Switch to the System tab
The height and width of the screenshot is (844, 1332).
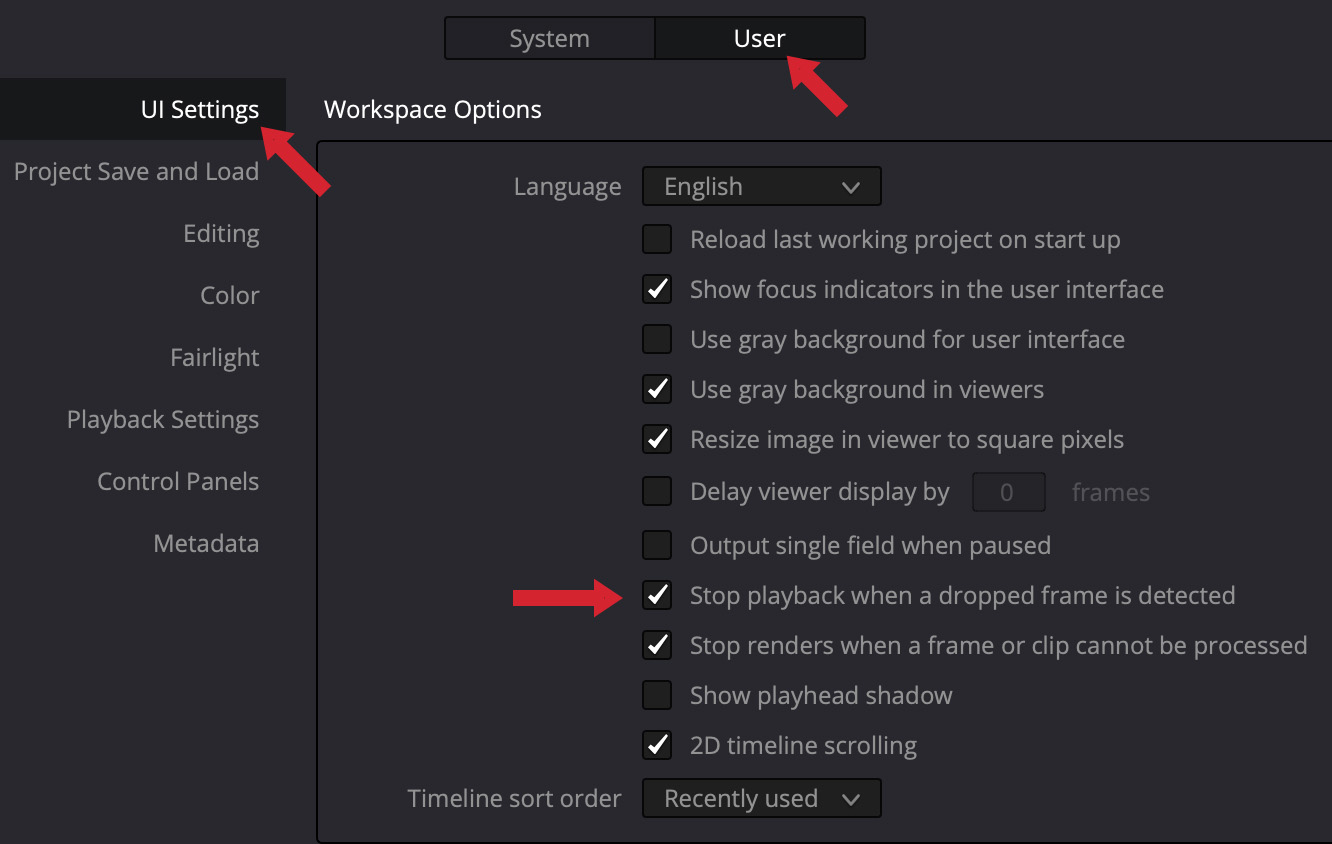coord(549,39)
